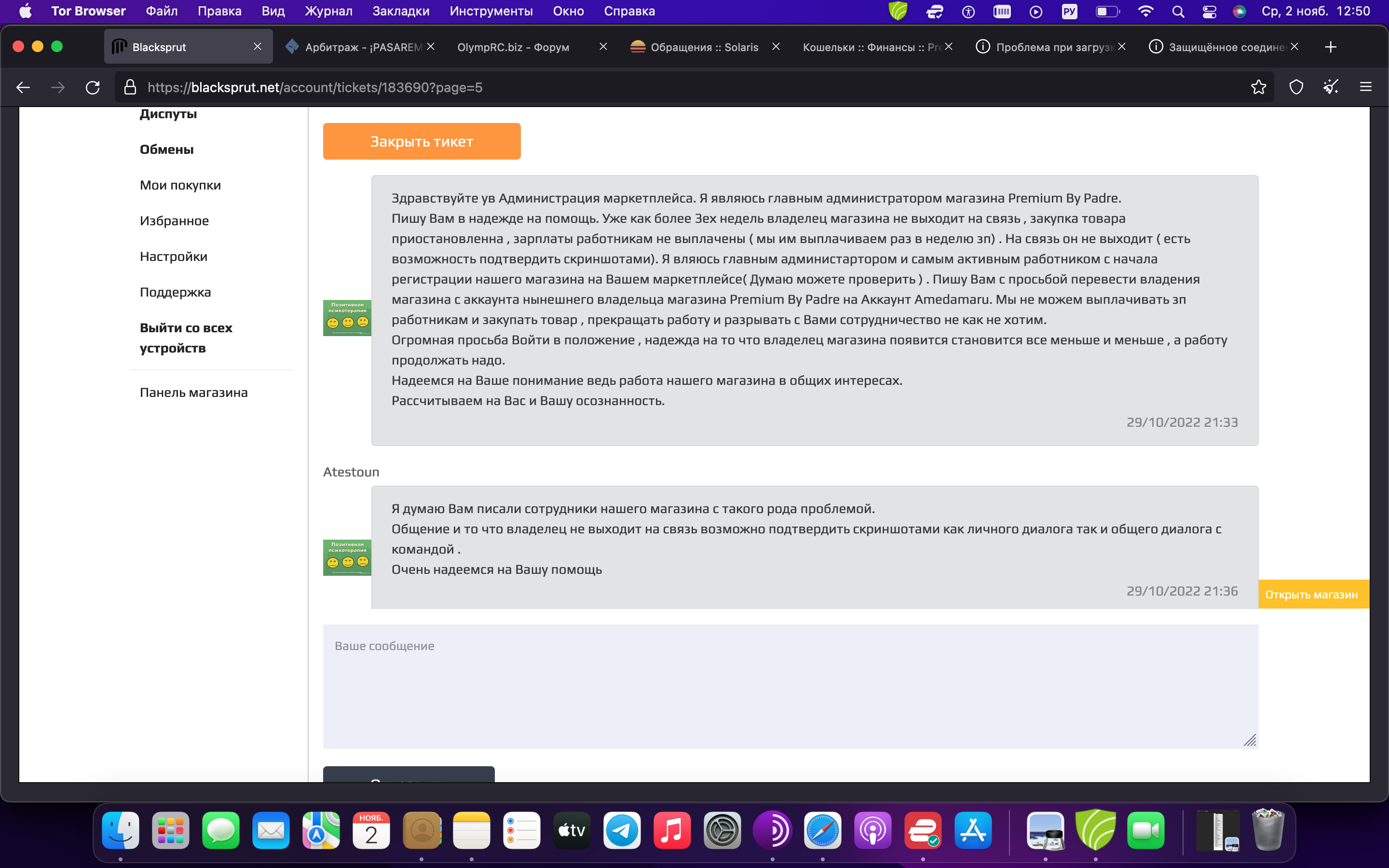Open Messages from the Dock
The image size is (1389, 868).
click(221, 830)
